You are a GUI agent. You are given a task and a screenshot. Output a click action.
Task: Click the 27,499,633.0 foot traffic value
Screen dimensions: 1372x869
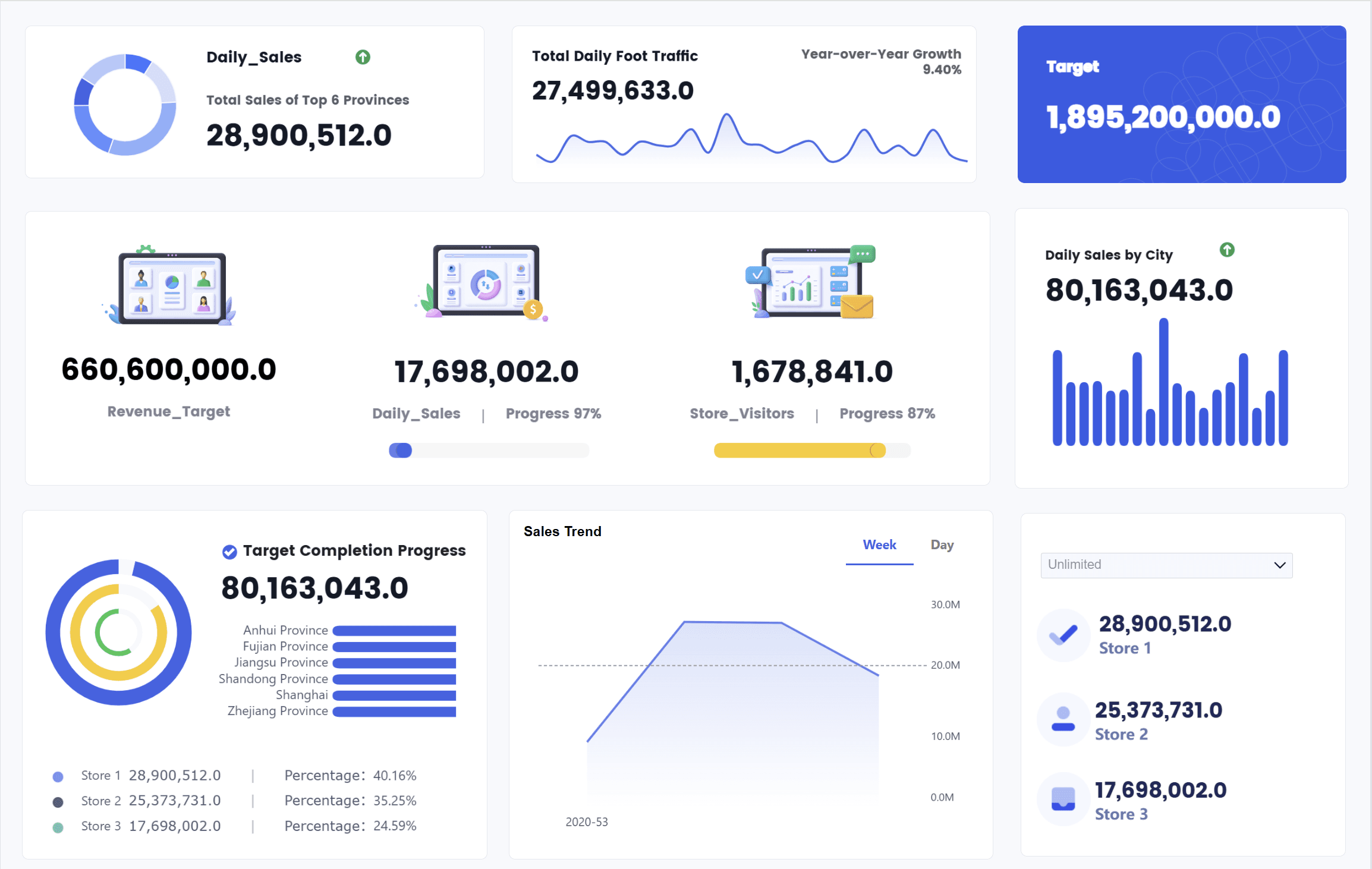[x=613, y=91]
